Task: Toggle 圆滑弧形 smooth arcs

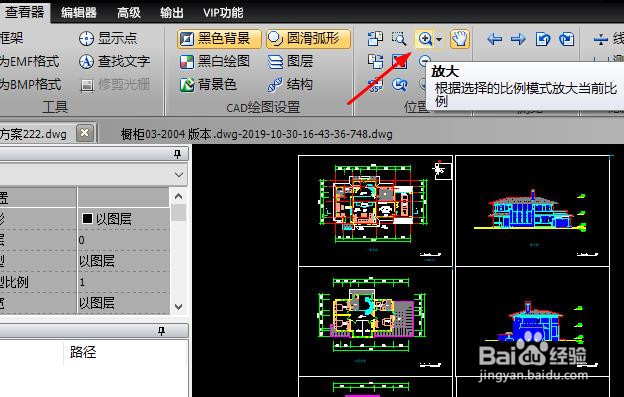Action: (x=308, y=39)
